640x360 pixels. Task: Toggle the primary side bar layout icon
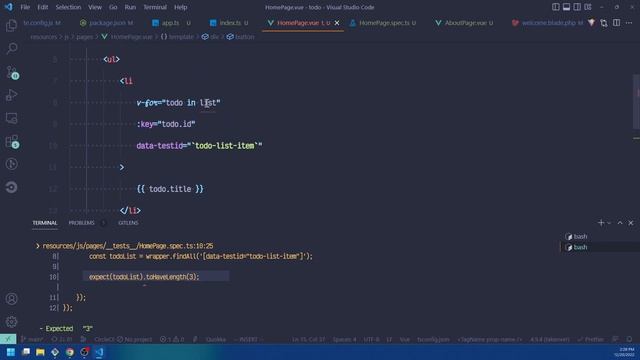click(x=556, y=7)
